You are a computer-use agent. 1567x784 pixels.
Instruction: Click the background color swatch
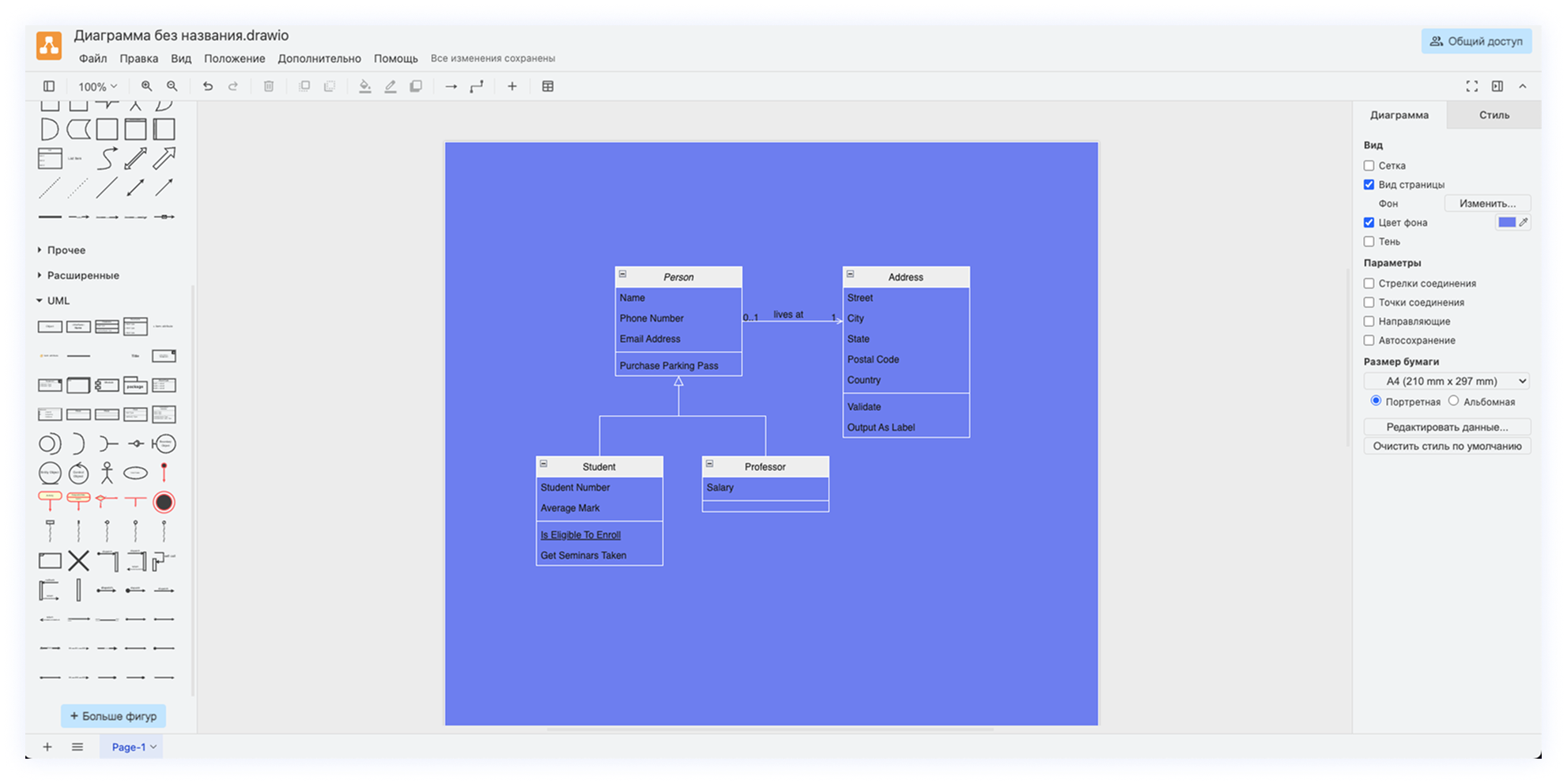(x=1506, y=223)
